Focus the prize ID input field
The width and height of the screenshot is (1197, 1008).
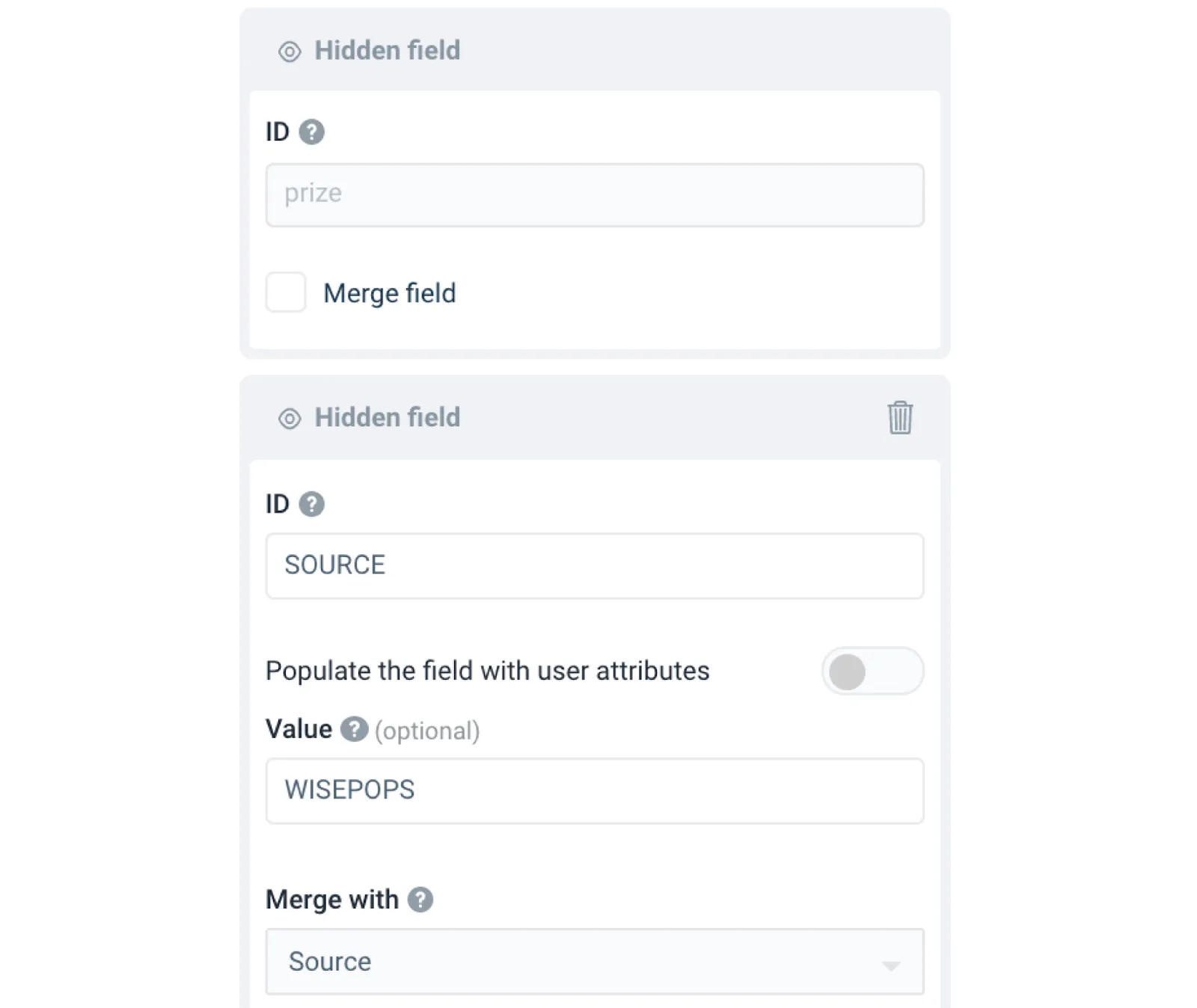594,195
